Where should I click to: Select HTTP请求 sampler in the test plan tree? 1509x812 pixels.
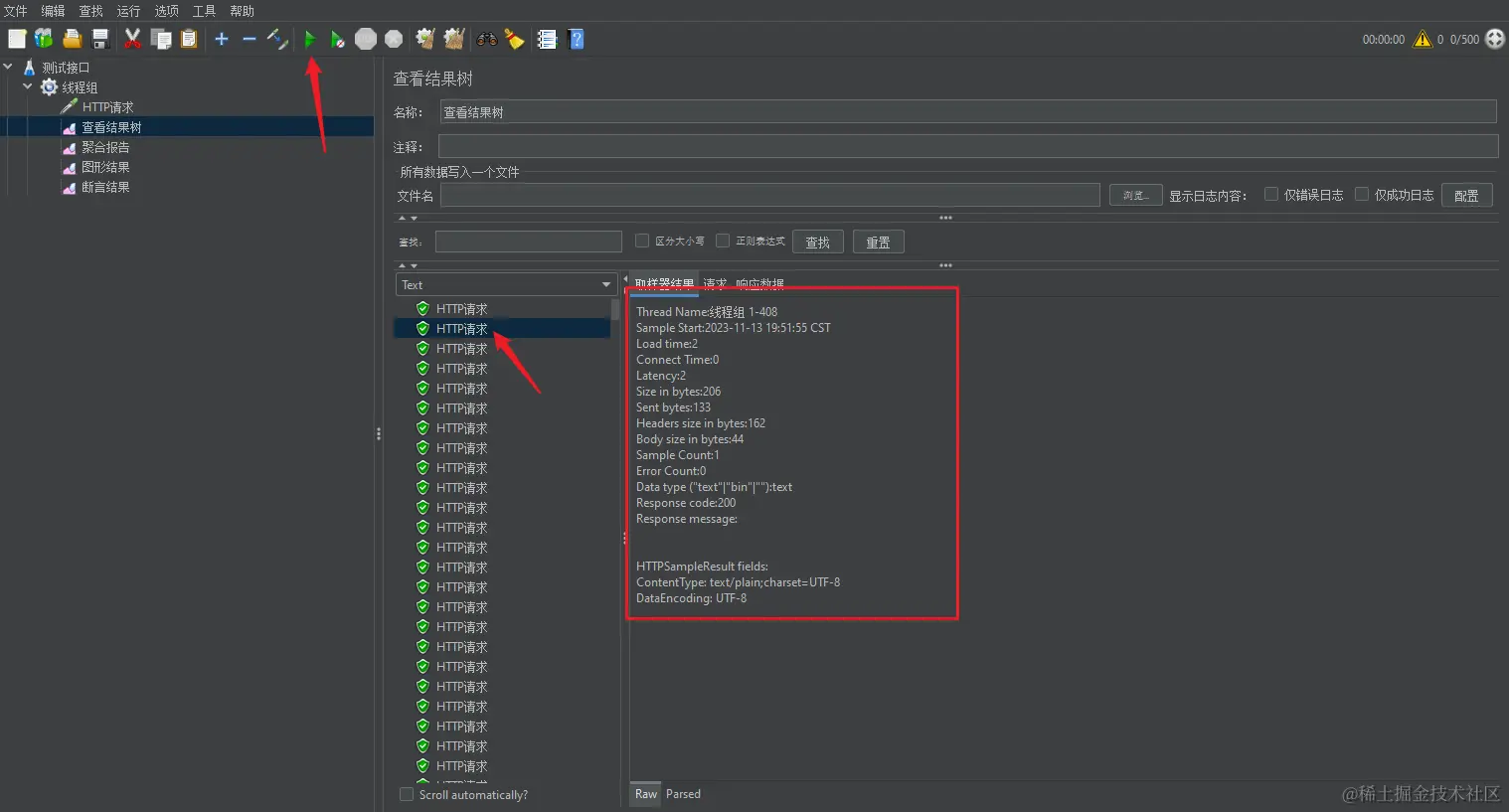[107, 107]
